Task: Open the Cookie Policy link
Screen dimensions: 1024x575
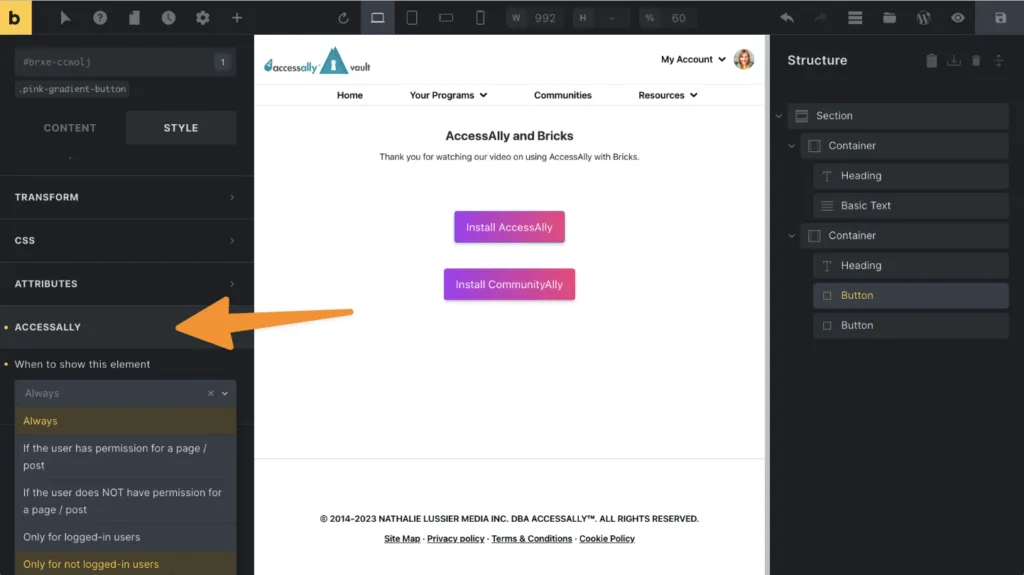Action: point(607,539)
